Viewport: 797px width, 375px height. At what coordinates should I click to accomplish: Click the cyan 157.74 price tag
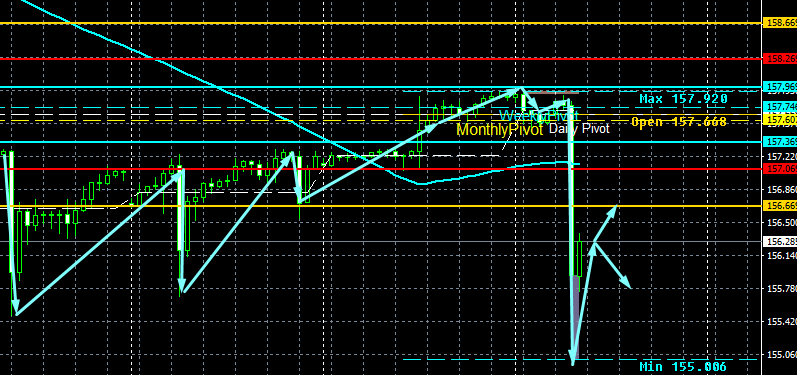pyautogui.click(x=780, y=106)
